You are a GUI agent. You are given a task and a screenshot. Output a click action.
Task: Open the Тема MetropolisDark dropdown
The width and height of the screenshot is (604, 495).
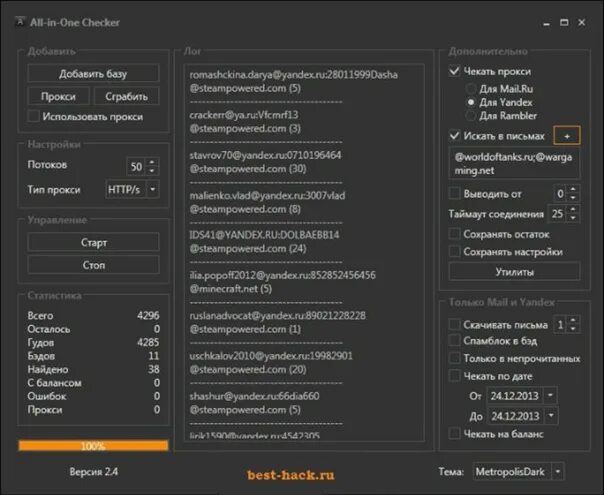click(x=557, y=472)
